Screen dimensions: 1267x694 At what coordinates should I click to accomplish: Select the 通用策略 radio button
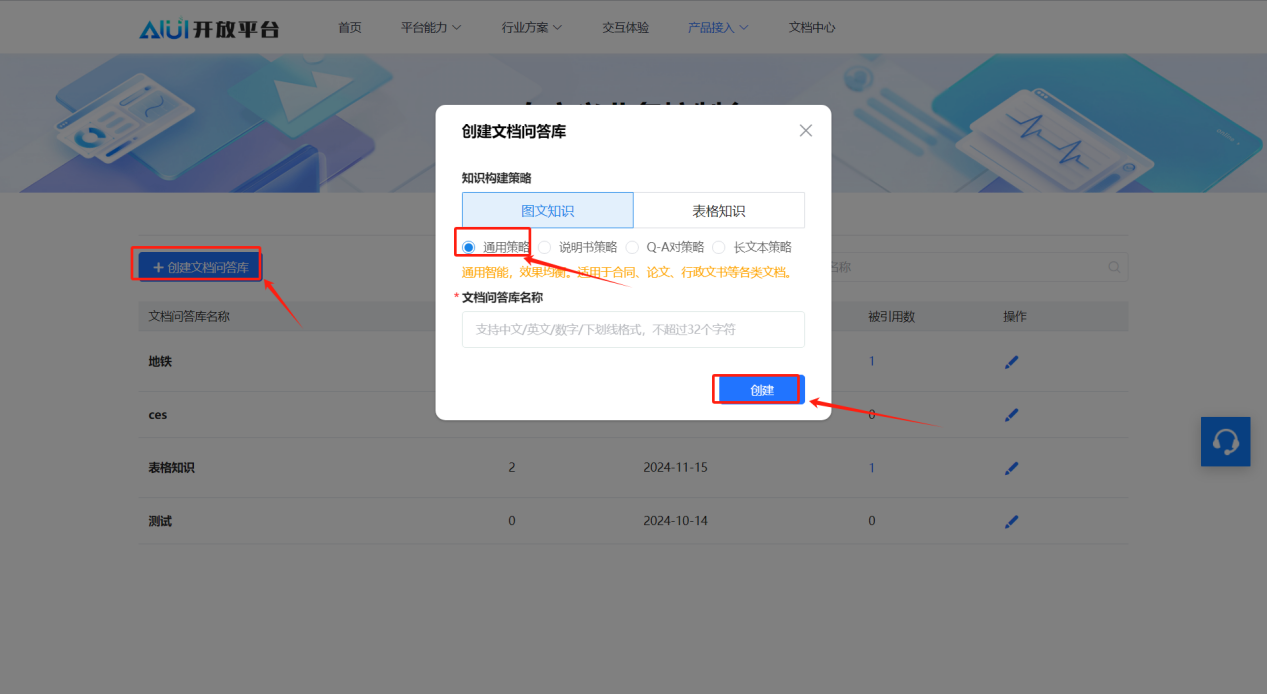click(x=469, y=247)
